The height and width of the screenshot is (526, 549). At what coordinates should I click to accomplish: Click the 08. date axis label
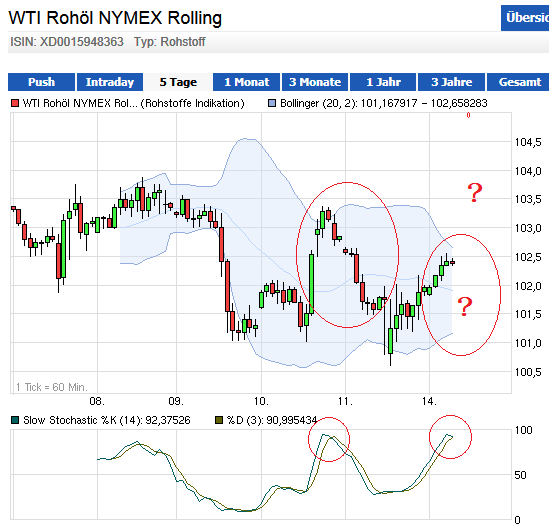click(x=97, y=401)
